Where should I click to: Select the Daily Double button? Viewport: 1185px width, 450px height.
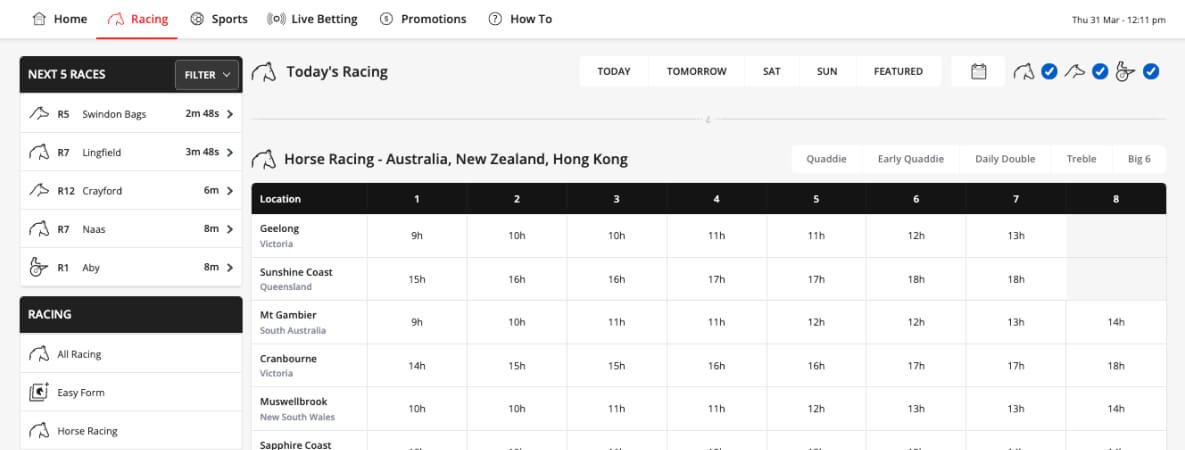point(1005,159)
